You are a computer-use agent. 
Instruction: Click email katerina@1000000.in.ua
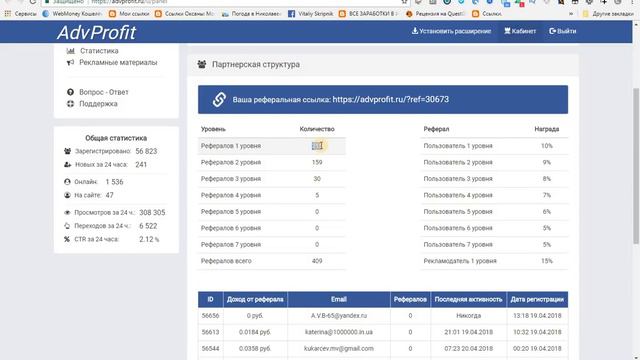(x=339, y=332)
